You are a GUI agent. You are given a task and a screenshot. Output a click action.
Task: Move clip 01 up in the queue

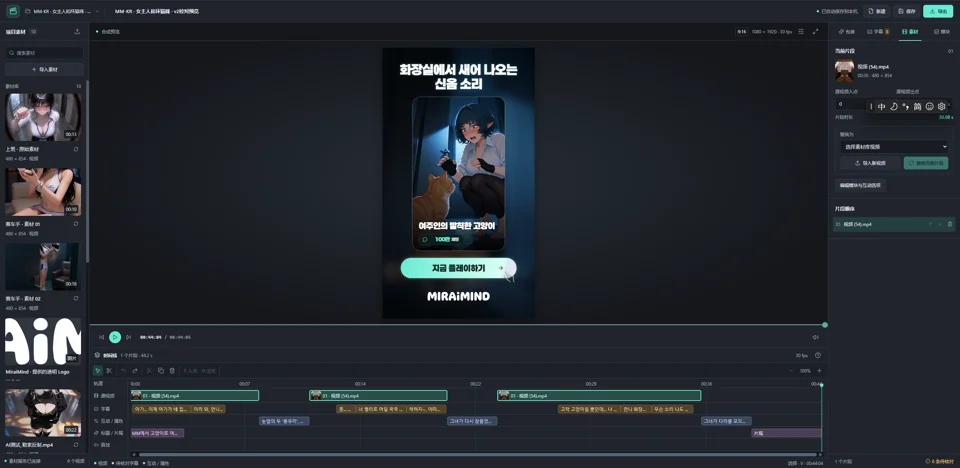(930, 224)
